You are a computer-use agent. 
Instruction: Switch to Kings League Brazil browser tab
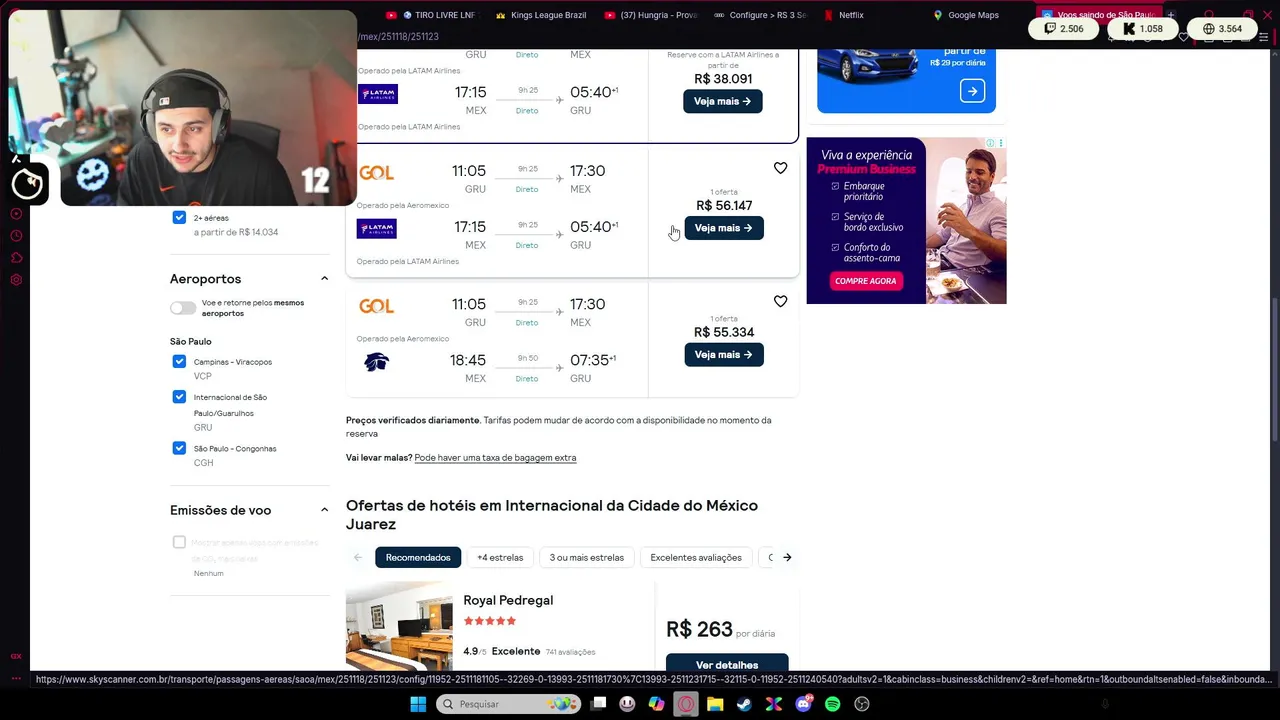pyautogui.click(x=540, y=15)
